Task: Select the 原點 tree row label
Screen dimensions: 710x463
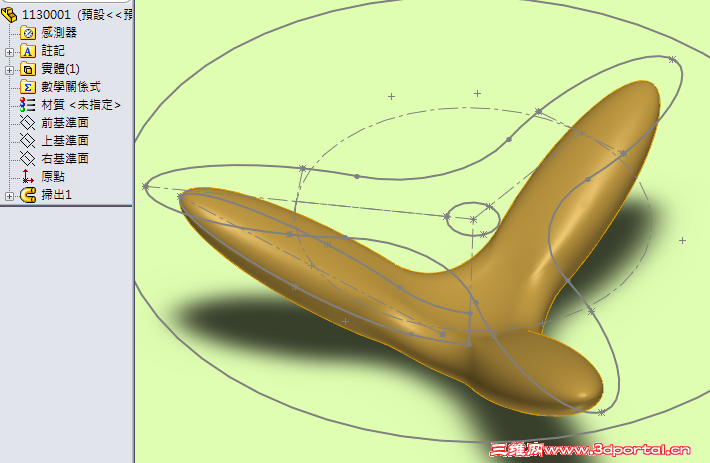Action: [53, 177]
